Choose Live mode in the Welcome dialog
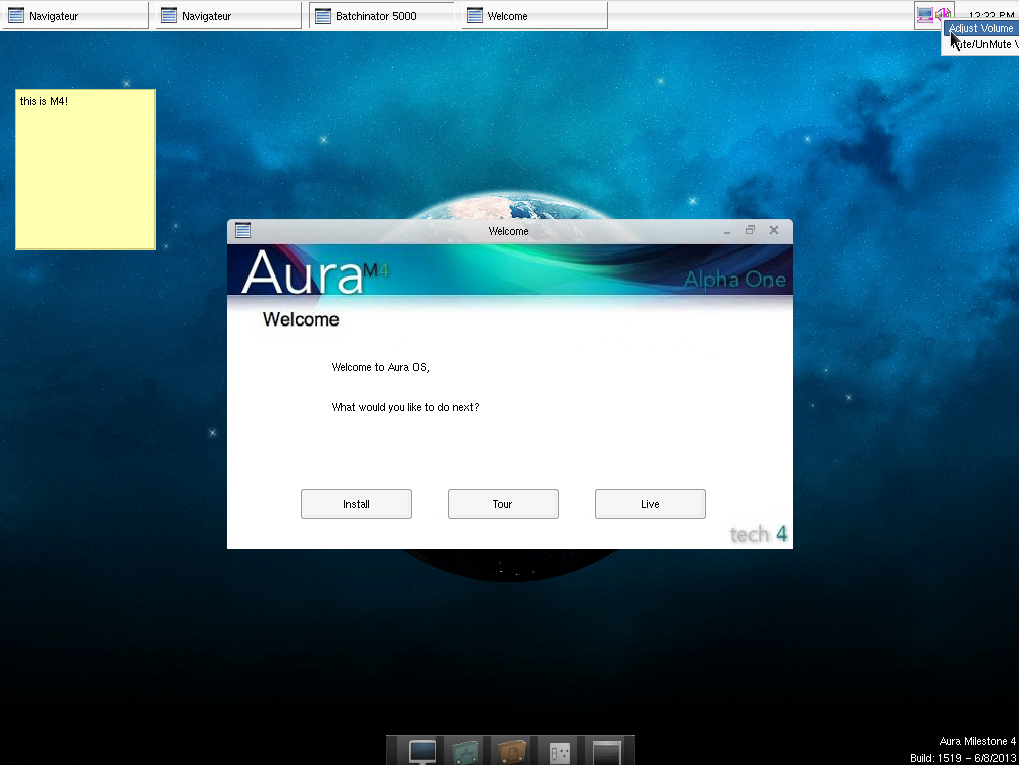This screenshot has height=765, width=1019. pos(650,503)
